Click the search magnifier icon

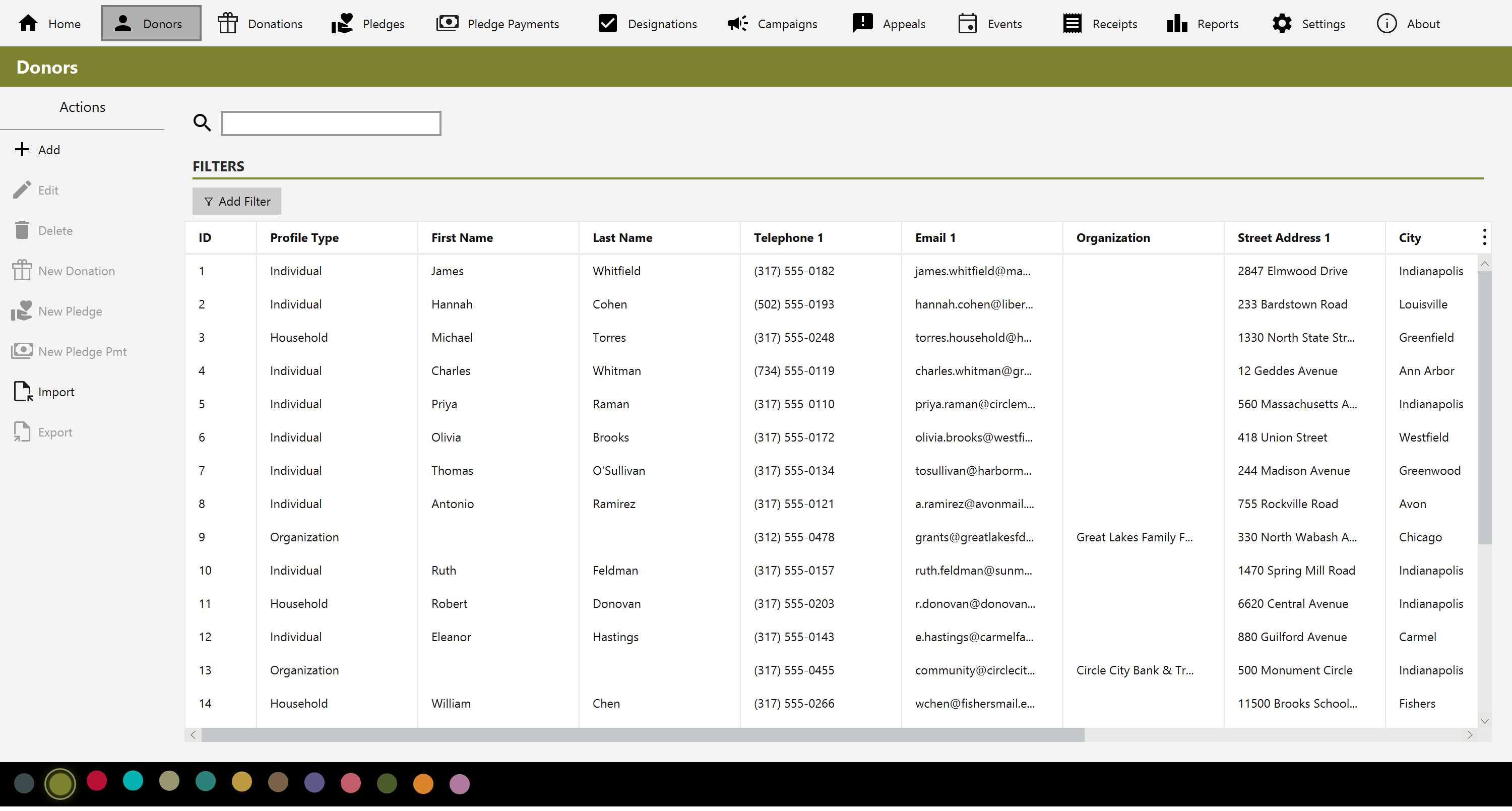click(202, 123)
